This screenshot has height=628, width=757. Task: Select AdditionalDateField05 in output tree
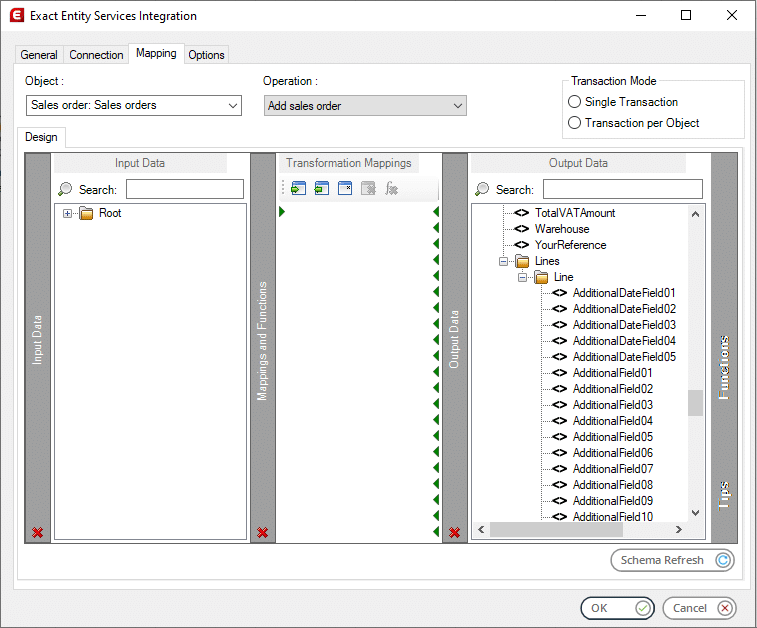coord(624,357)
